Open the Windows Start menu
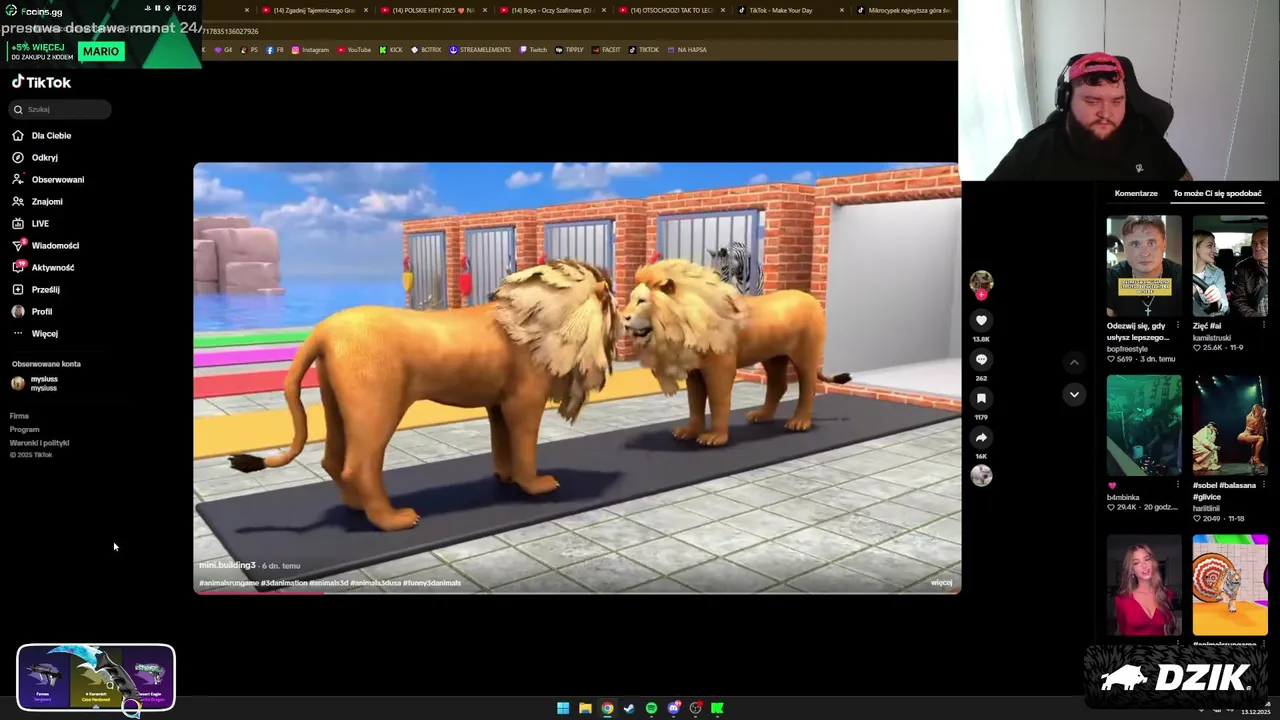 (x=563, y=708)
